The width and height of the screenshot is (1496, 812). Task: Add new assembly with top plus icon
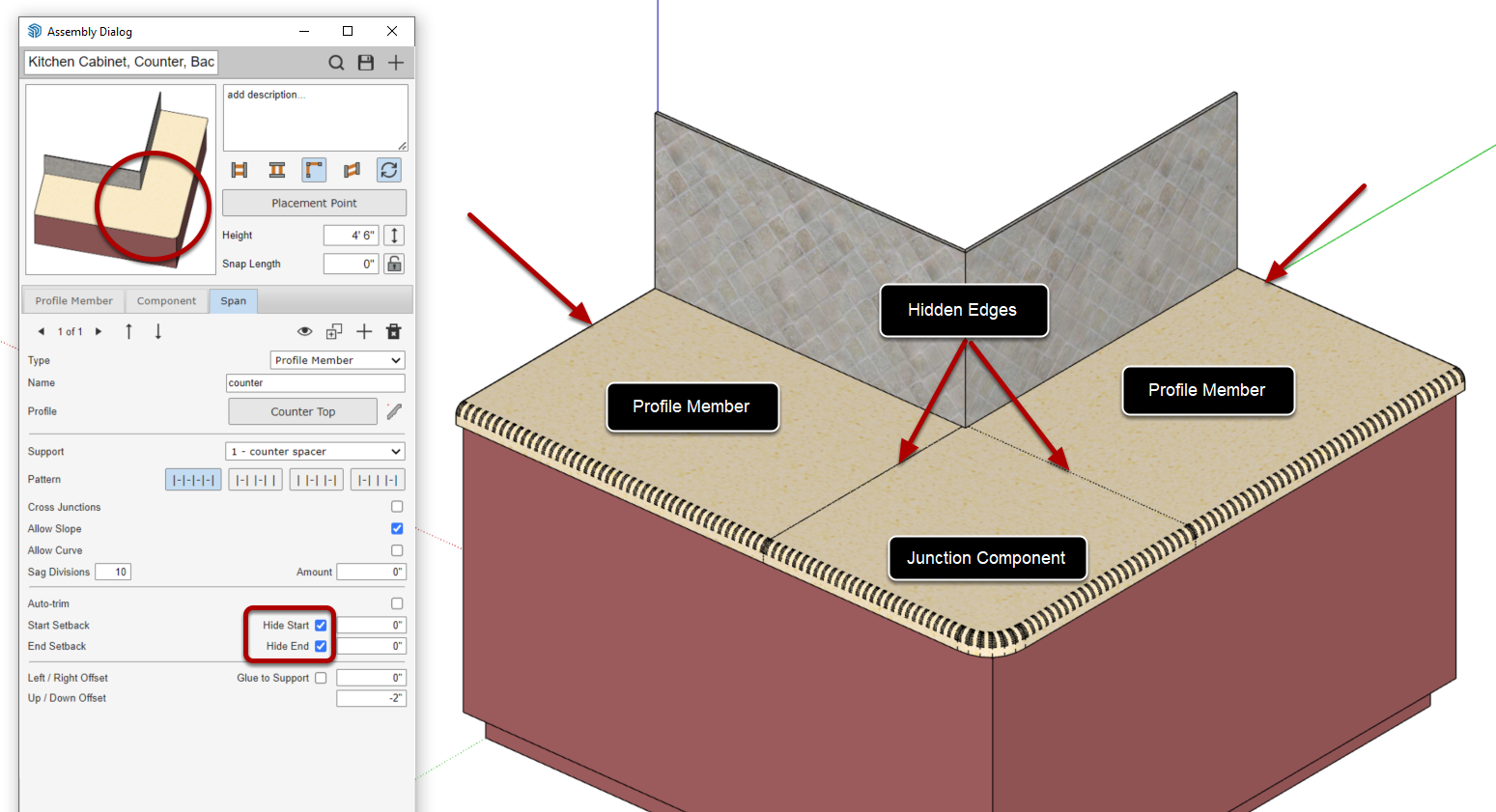point(396,63)
